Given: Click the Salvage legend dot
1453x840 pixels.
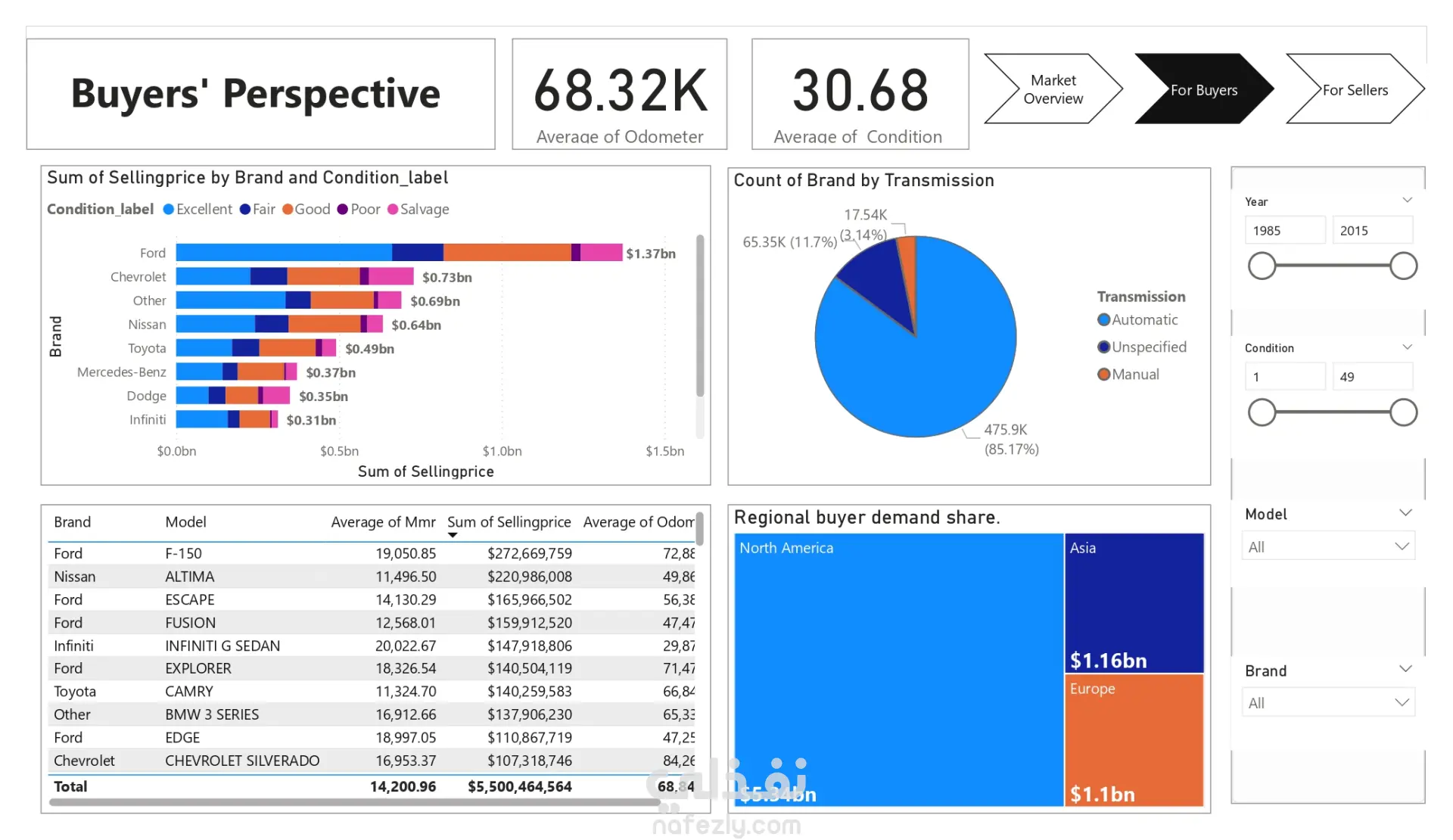Looking at the screenshot, I should (x=393, y=210).
